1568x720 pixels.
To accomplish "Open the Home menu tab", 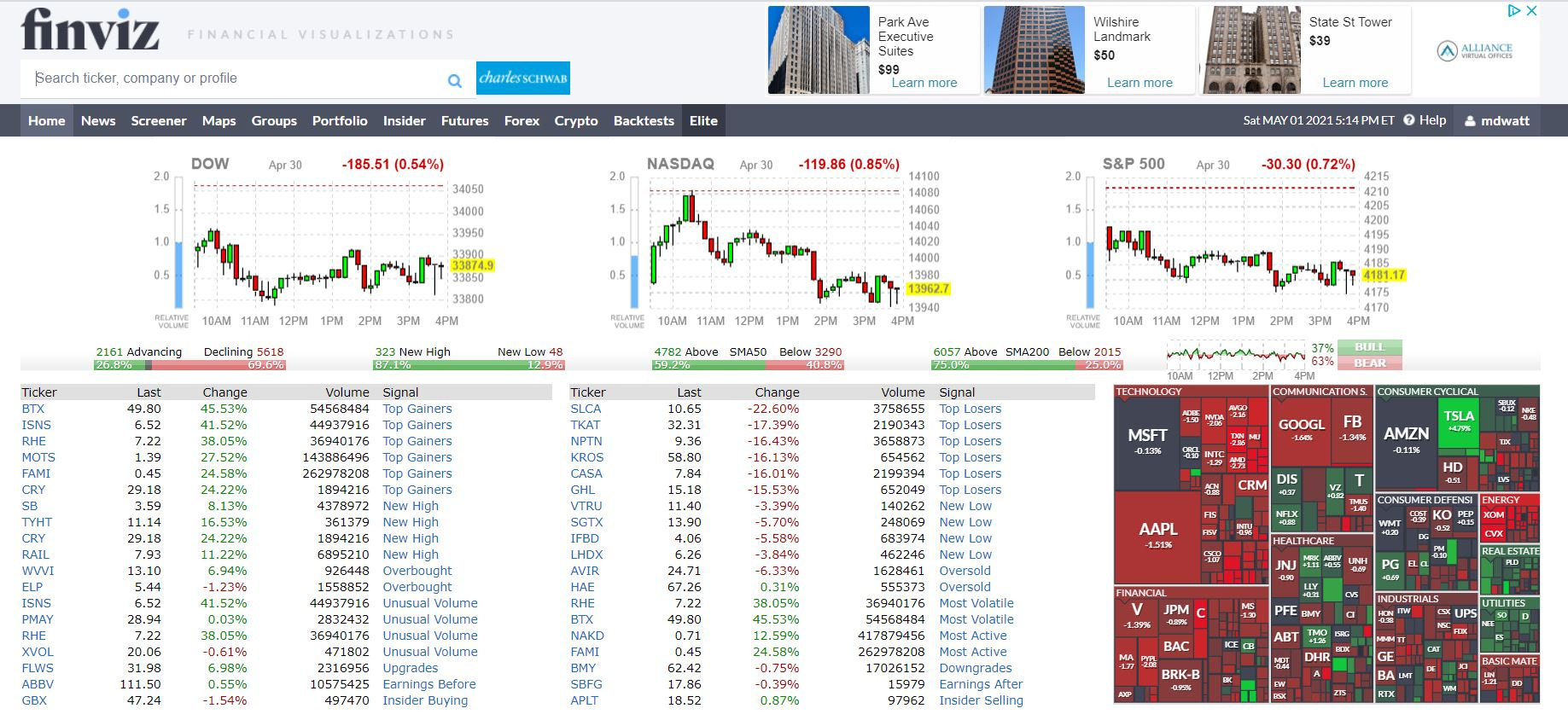I will coord(47,120).
